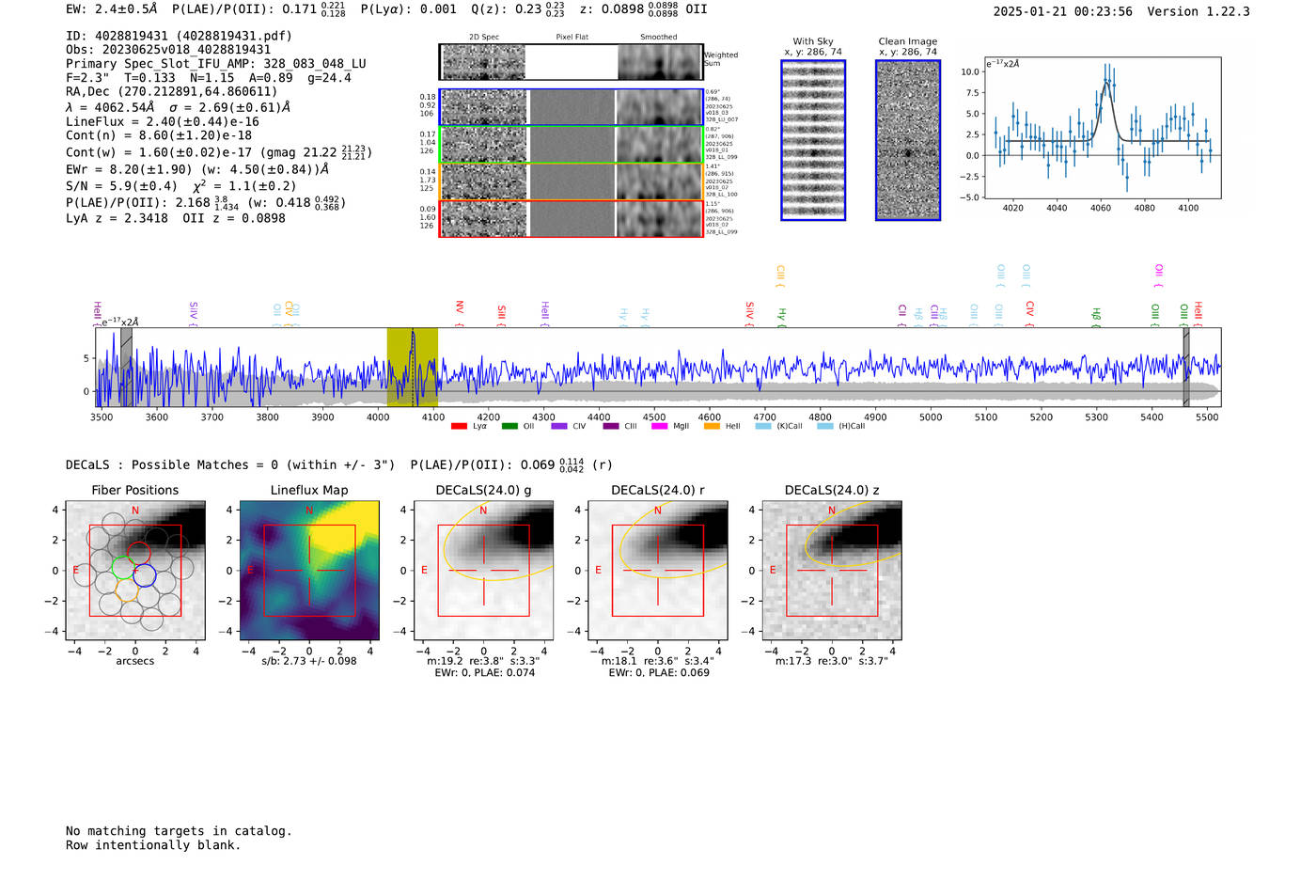Click the magenta MgII legend swatch

(x=659, y=426)
